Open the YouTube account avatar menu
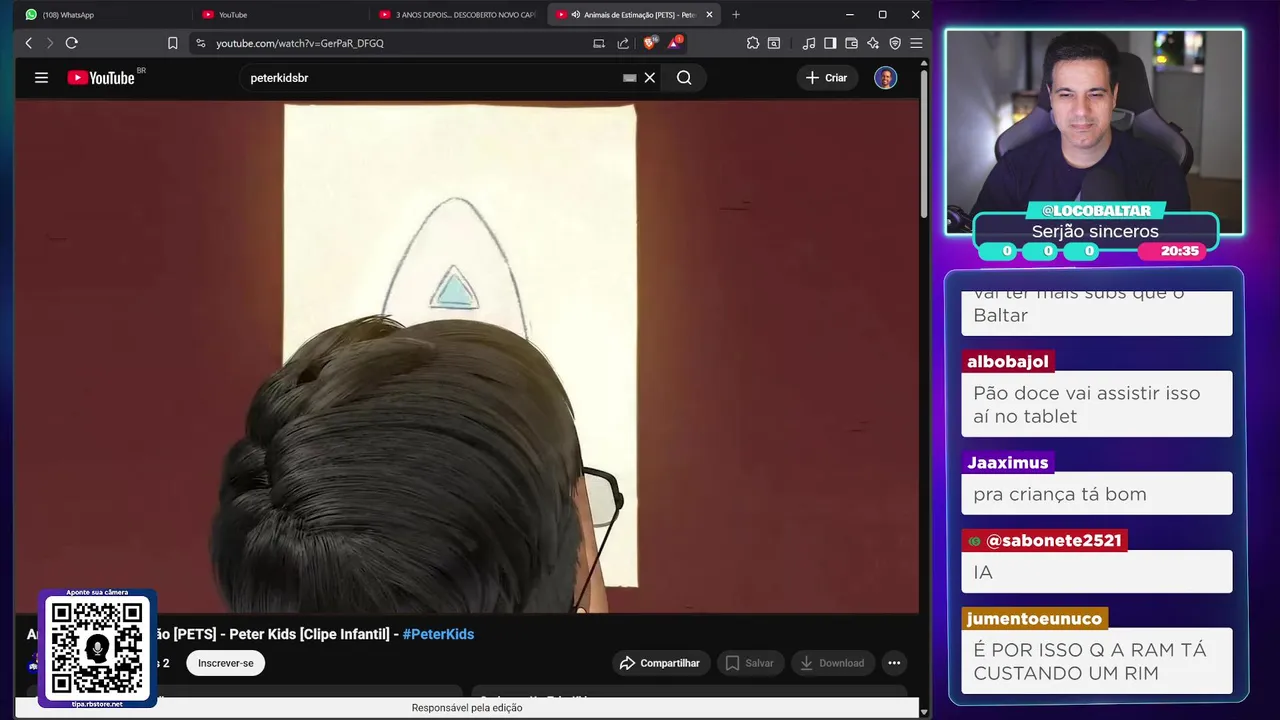The image size is (1280, 720). point(886,77)
